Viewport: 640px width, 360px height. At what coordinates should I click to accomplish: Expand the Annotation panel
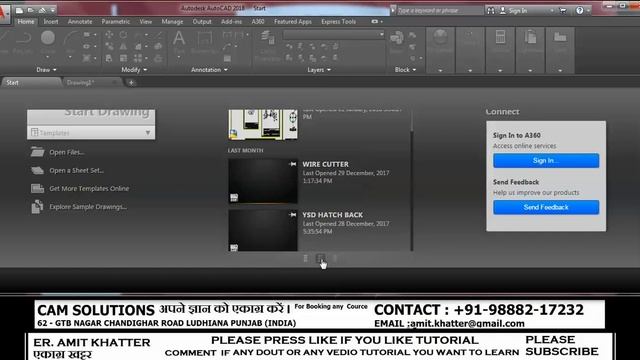tap(209, 70)
